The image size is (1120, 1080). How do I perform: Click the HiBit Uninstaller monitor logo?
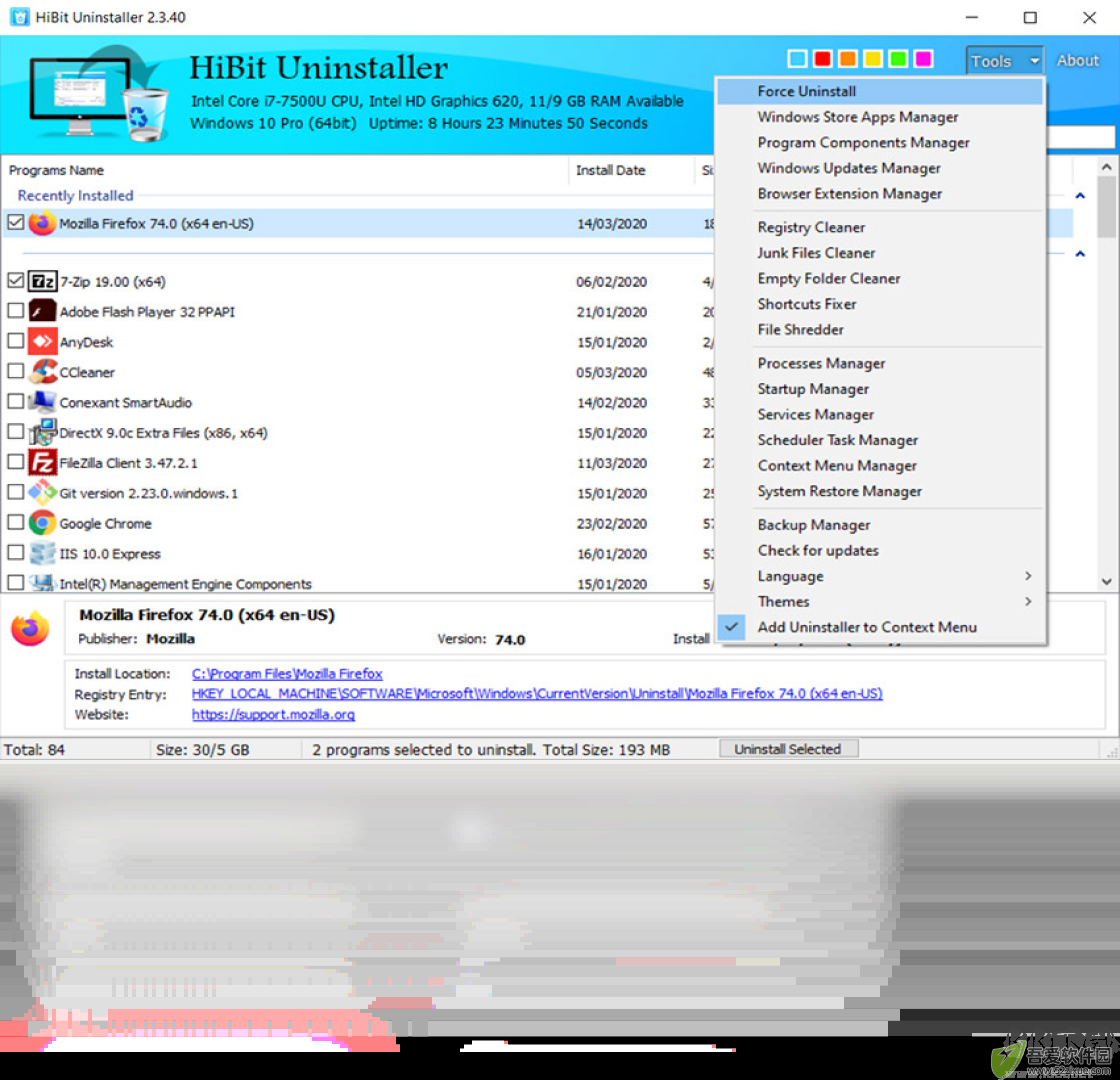click(99, 93)
